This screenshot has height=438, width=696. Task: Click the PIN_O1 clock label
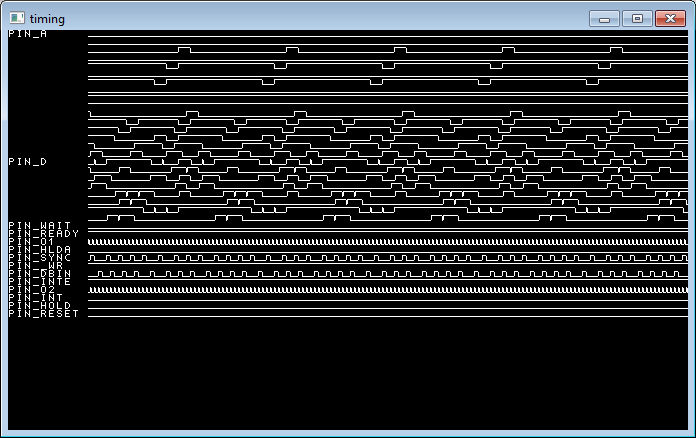(x=32, y=241)
